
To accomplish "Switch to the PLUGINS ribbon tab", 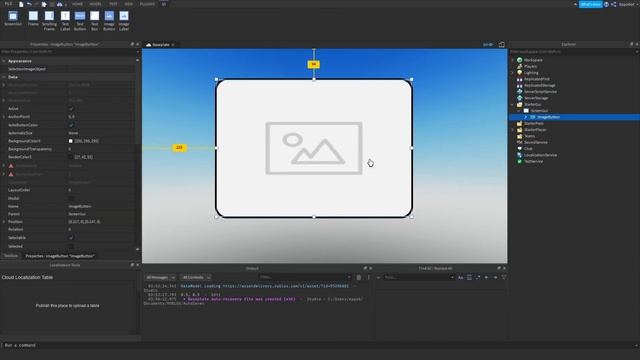I will (147, 4).
